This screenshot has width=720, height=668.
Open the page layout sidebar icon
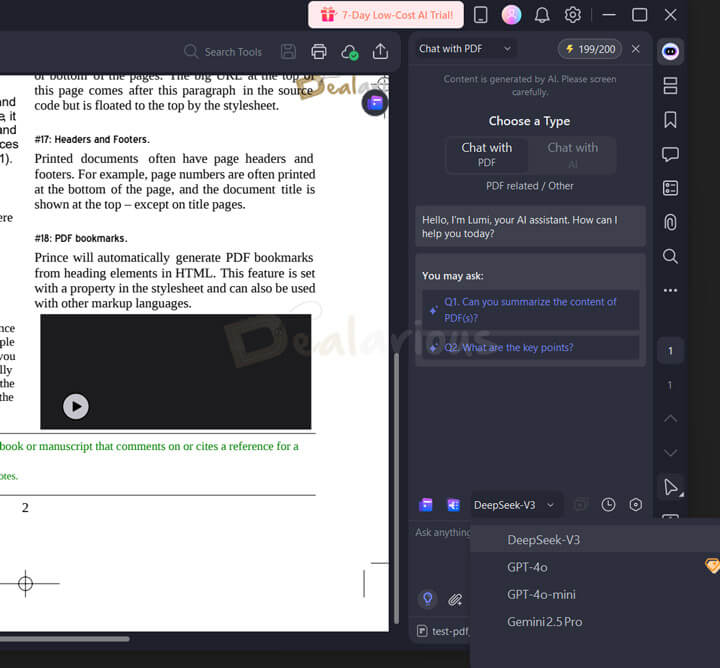coord(670,86)
